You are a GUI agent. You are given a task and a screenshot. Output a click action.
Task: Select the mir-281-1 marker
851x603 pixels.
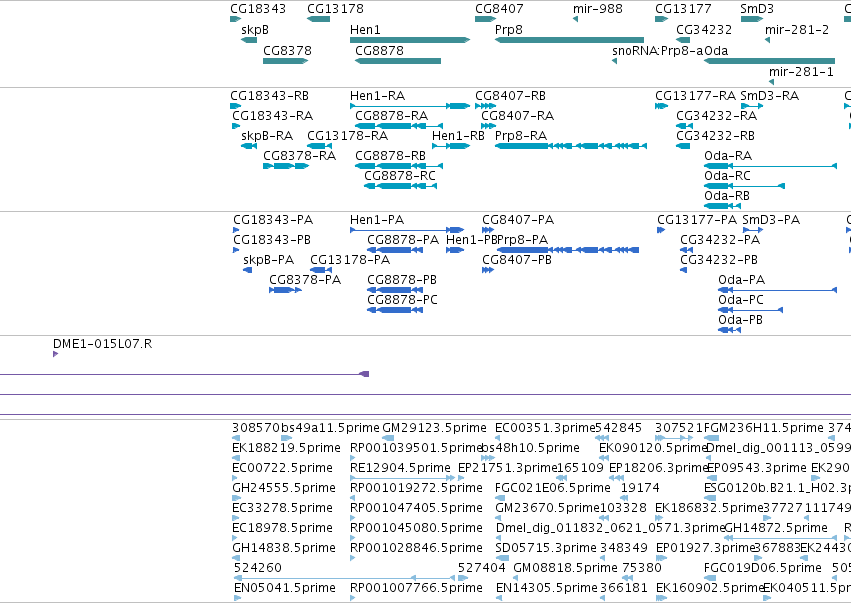click(772, 82)
